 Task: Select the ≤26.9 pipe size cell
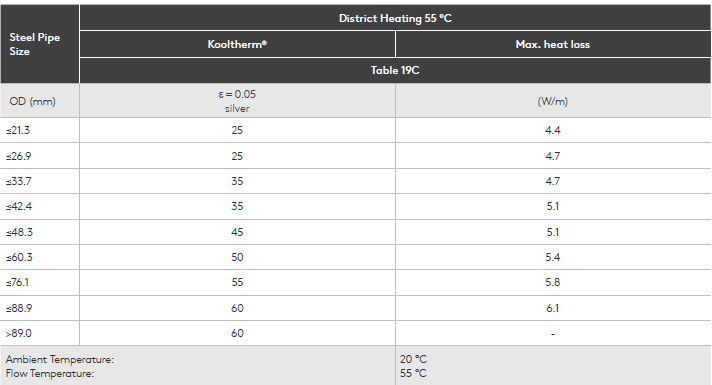(x=40, y=156)
